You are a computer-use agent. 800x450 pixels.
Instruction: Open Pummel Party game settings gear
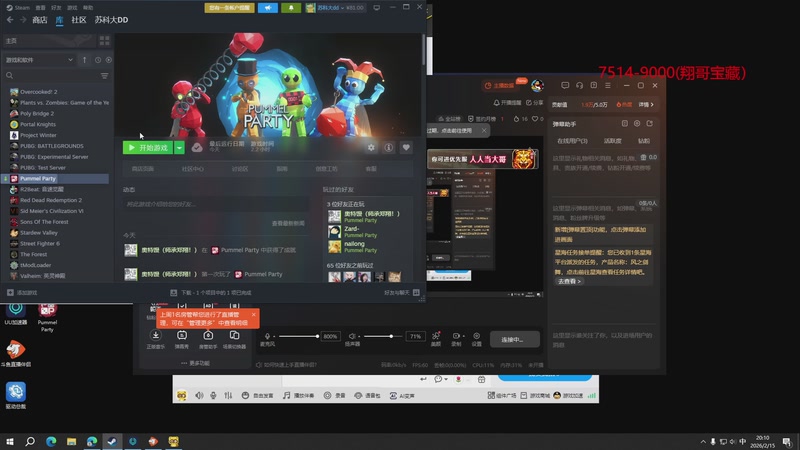point(371,147)
